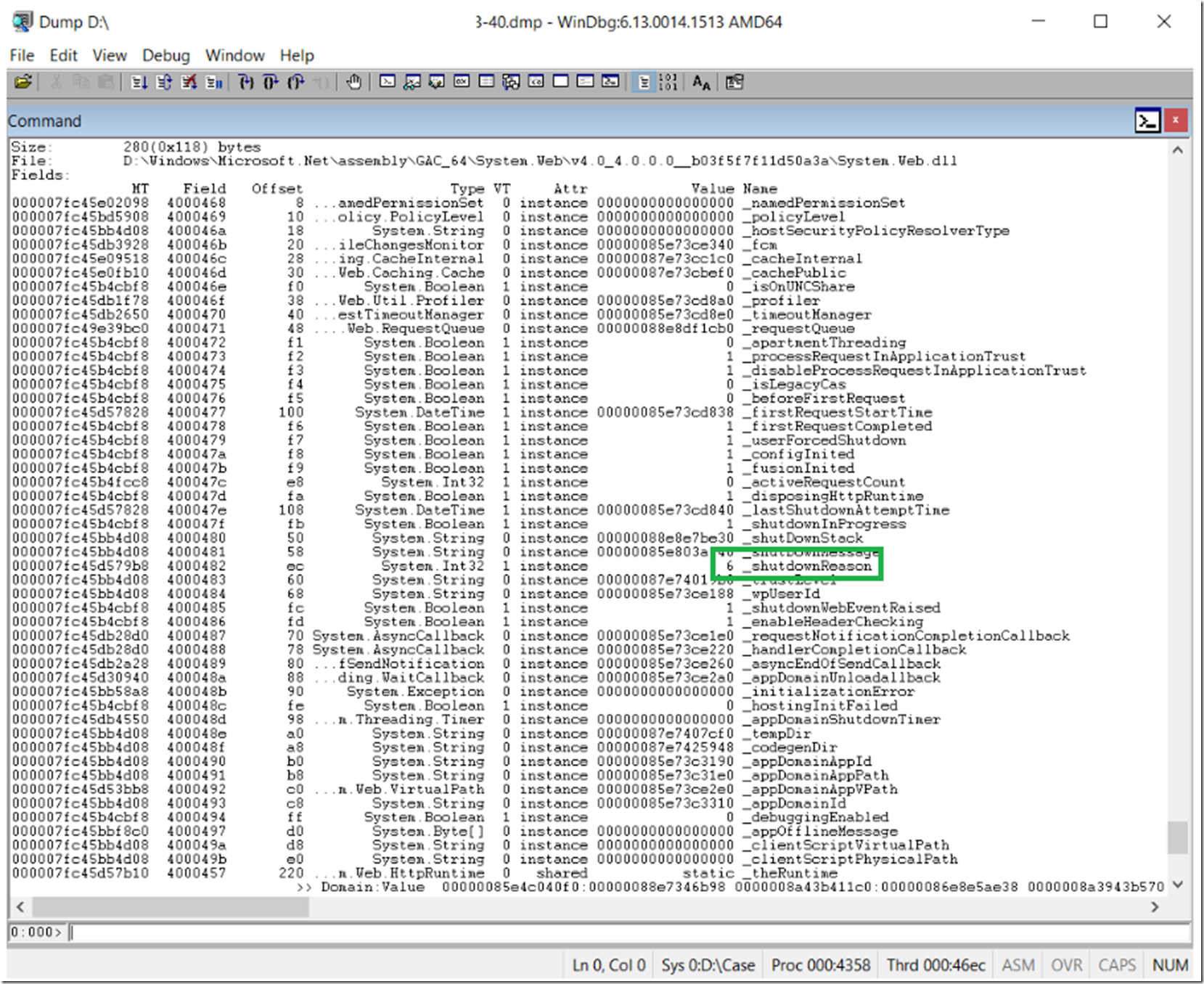Click the Paste clipboard toolbar icon
Viewport: 1204px width, 984px height.
(x=106, y=82)
